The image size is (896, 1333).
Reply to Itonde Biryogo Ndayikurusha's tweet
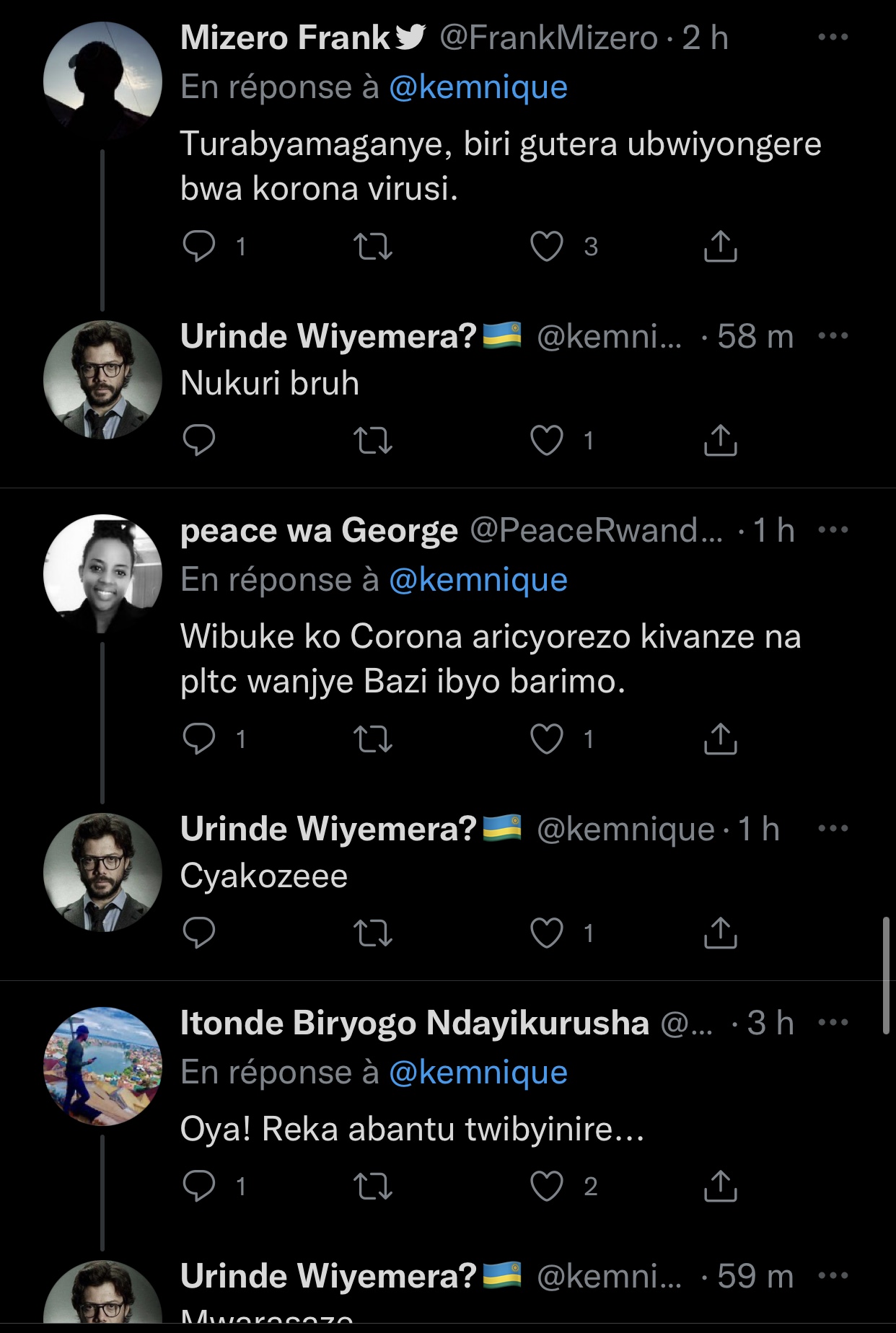(x=199, y=1187)
